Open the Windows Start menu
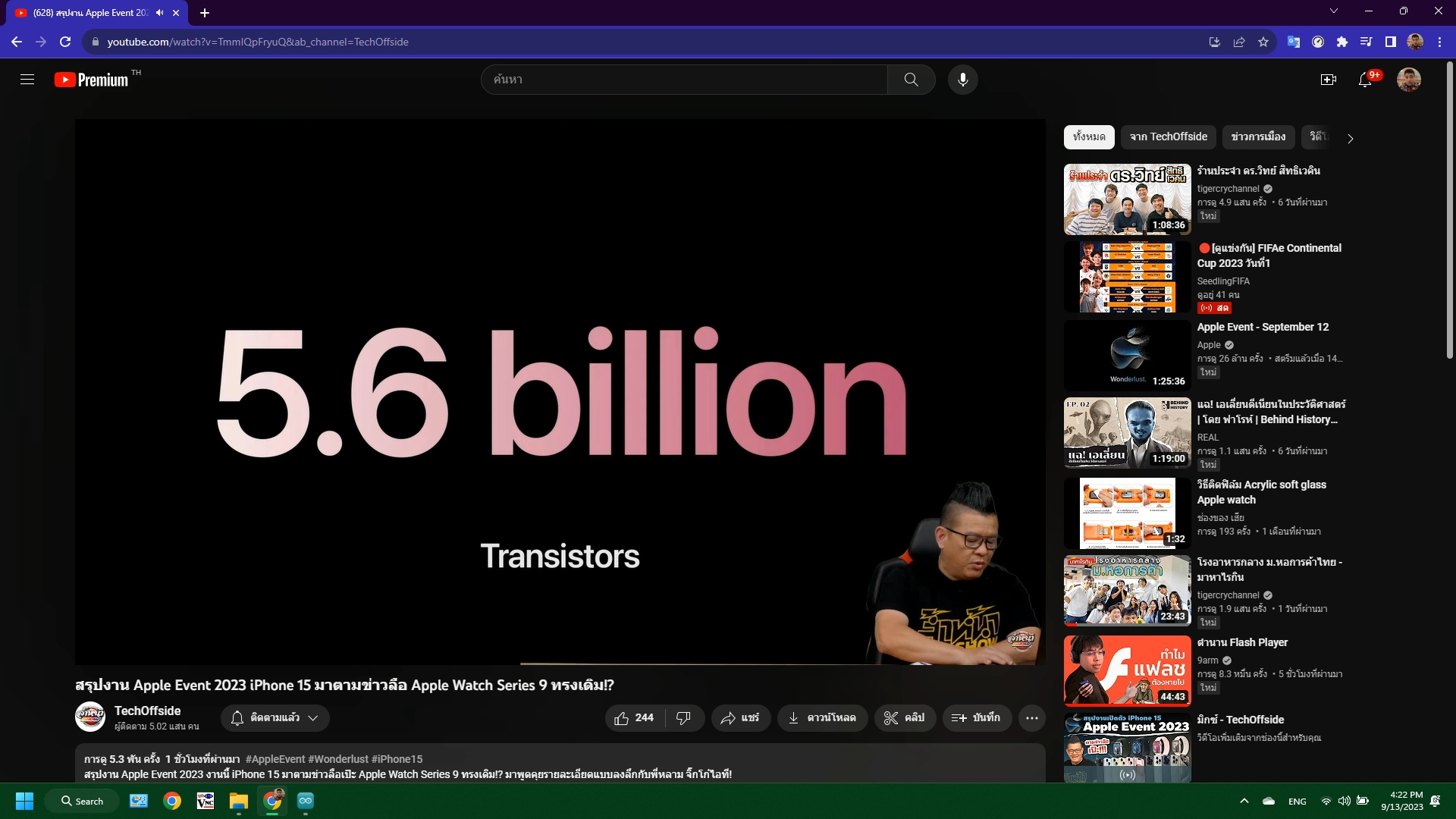The image size is (1456, 819). 24,801
